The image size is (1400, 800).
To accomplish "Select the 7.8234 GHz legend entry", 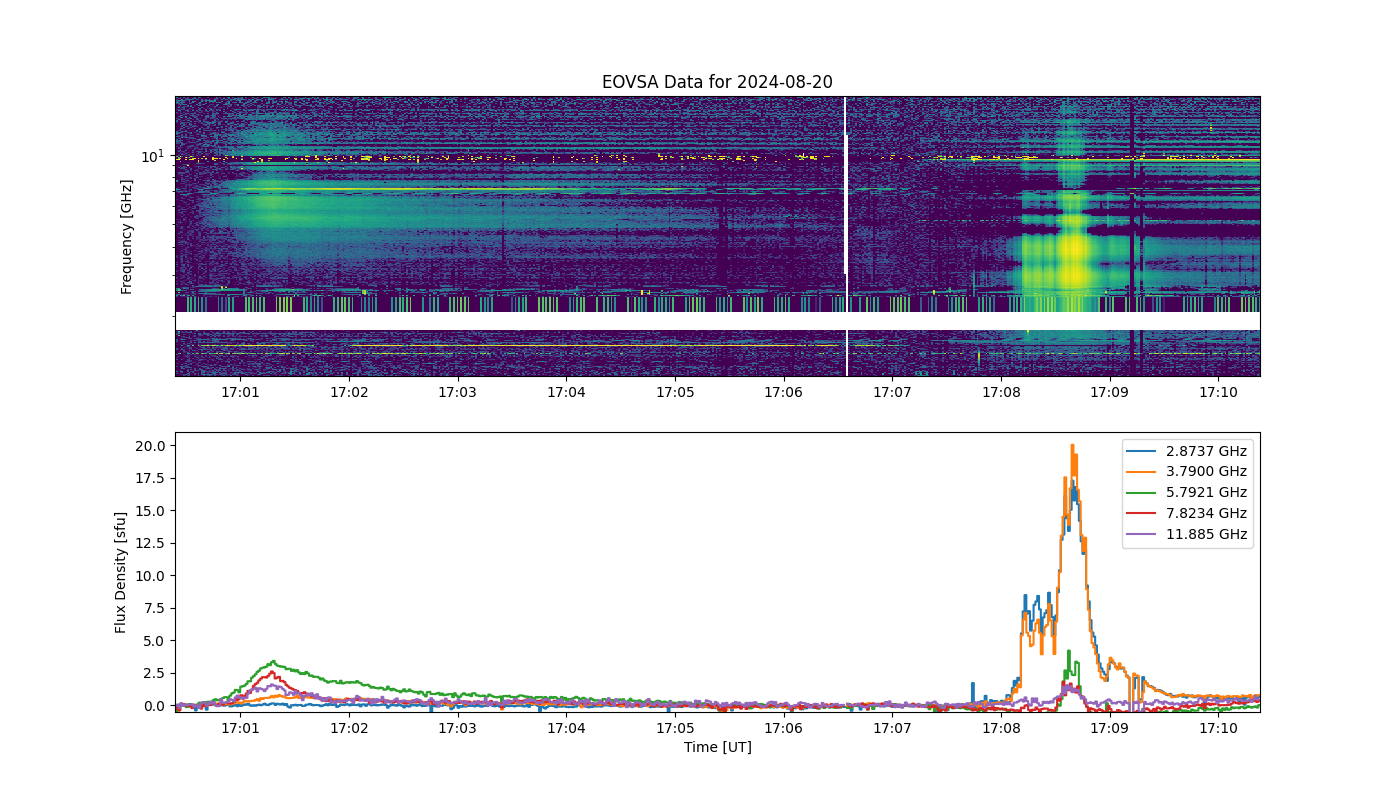I will point(1188,514).
